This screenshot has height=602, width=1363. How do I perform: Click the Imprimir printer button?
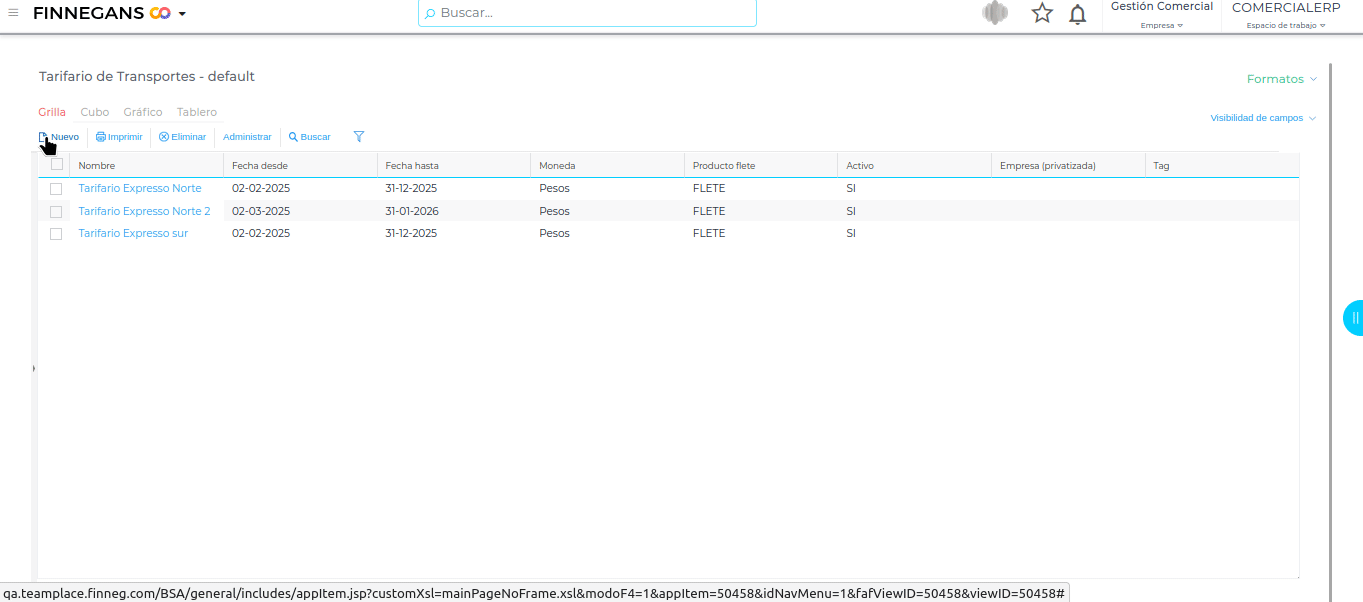pos(119,137)
